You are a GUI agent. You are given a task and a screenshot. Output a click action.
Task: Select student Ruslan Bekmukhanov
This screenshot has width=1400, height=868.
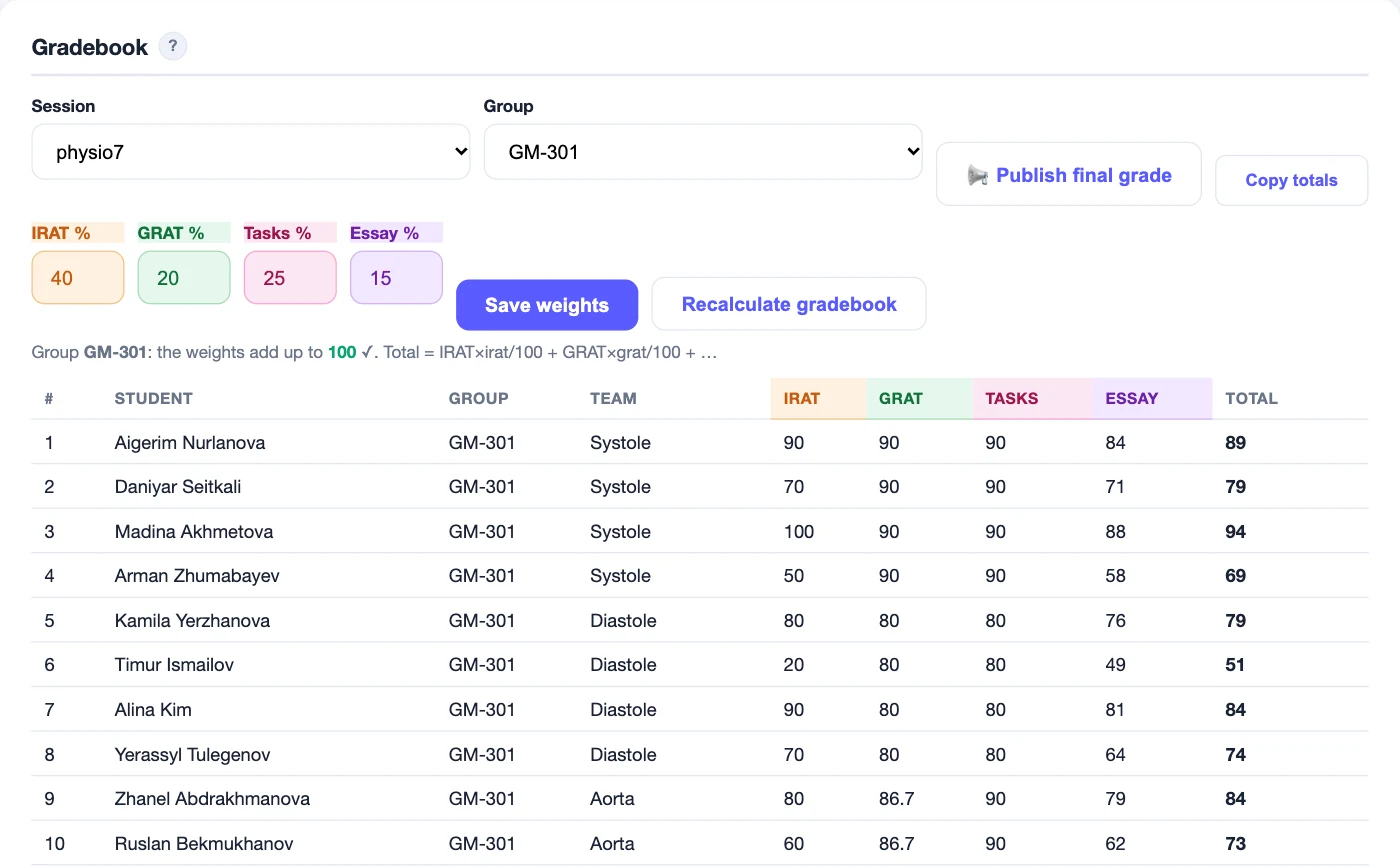click(204, 843)
